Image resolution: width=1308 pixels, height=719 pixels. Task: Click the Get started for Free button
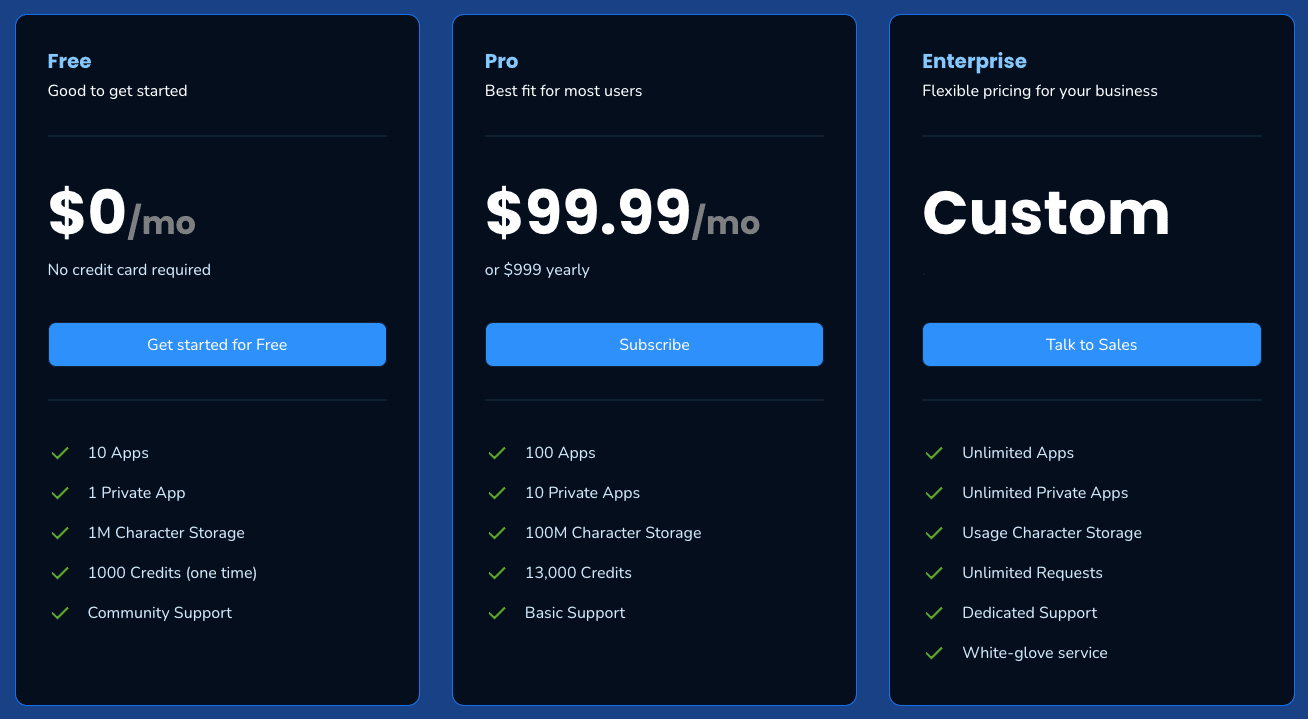pyautogui.click(x=217, y=345)
